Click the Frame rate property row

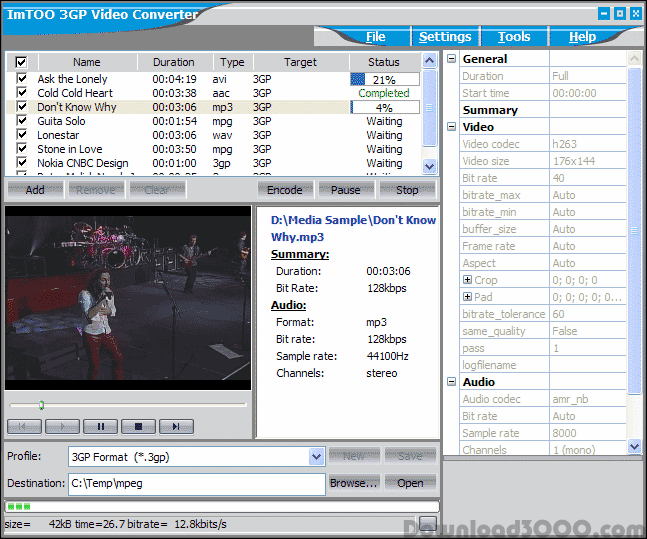click(543, 246)
